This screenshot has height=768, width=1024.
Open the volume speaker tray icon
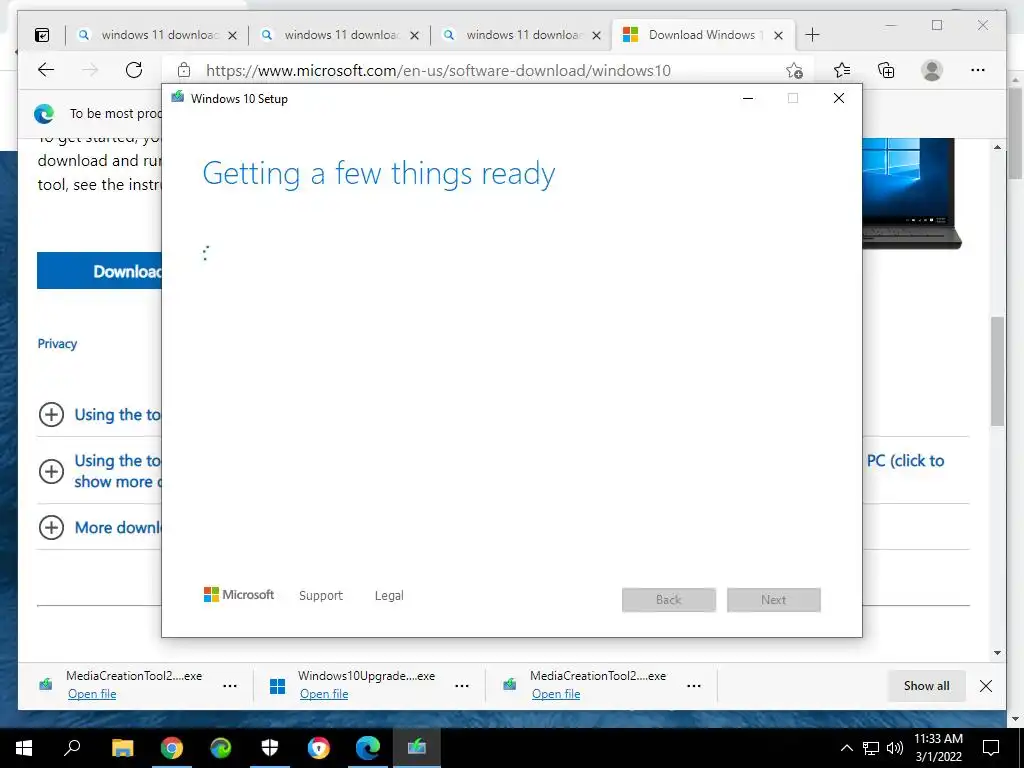(895, 748)
